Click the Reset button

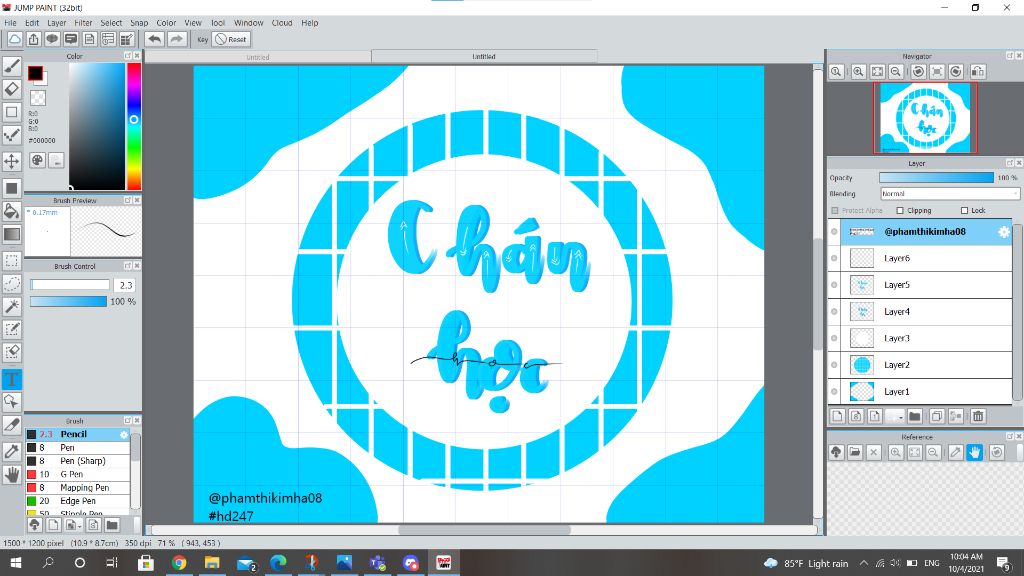pos(231,39)
